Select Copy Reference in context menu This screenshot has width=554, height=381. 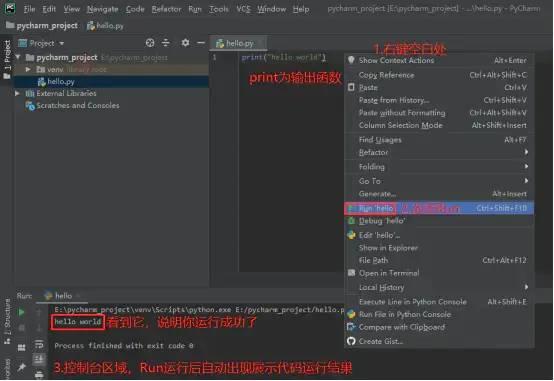(x=439, y=75)
